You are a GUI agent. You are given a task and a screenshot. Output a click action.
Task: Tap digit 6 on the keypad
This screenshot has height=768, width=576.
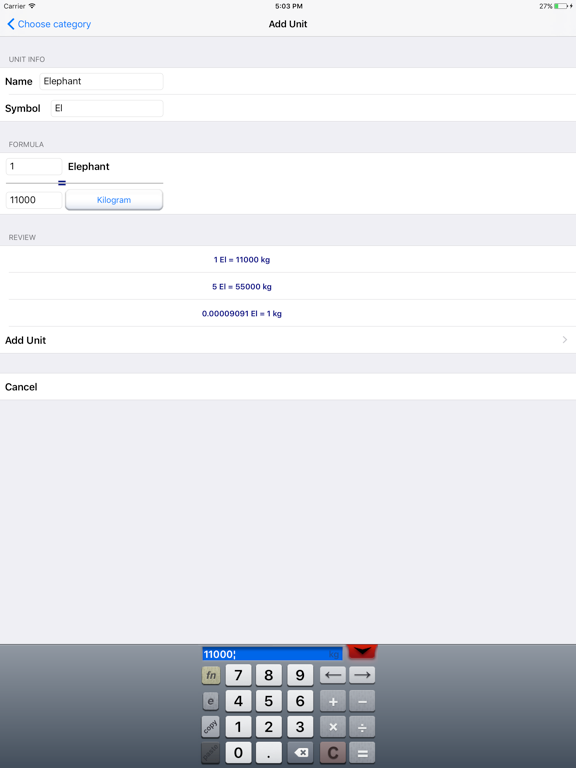pyautogui.click(x=300, y=701)
